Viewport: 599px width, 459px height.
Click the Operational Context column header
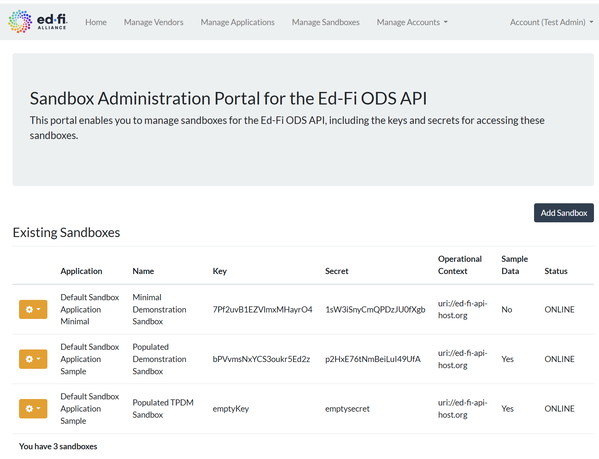(x=460, y=265)
